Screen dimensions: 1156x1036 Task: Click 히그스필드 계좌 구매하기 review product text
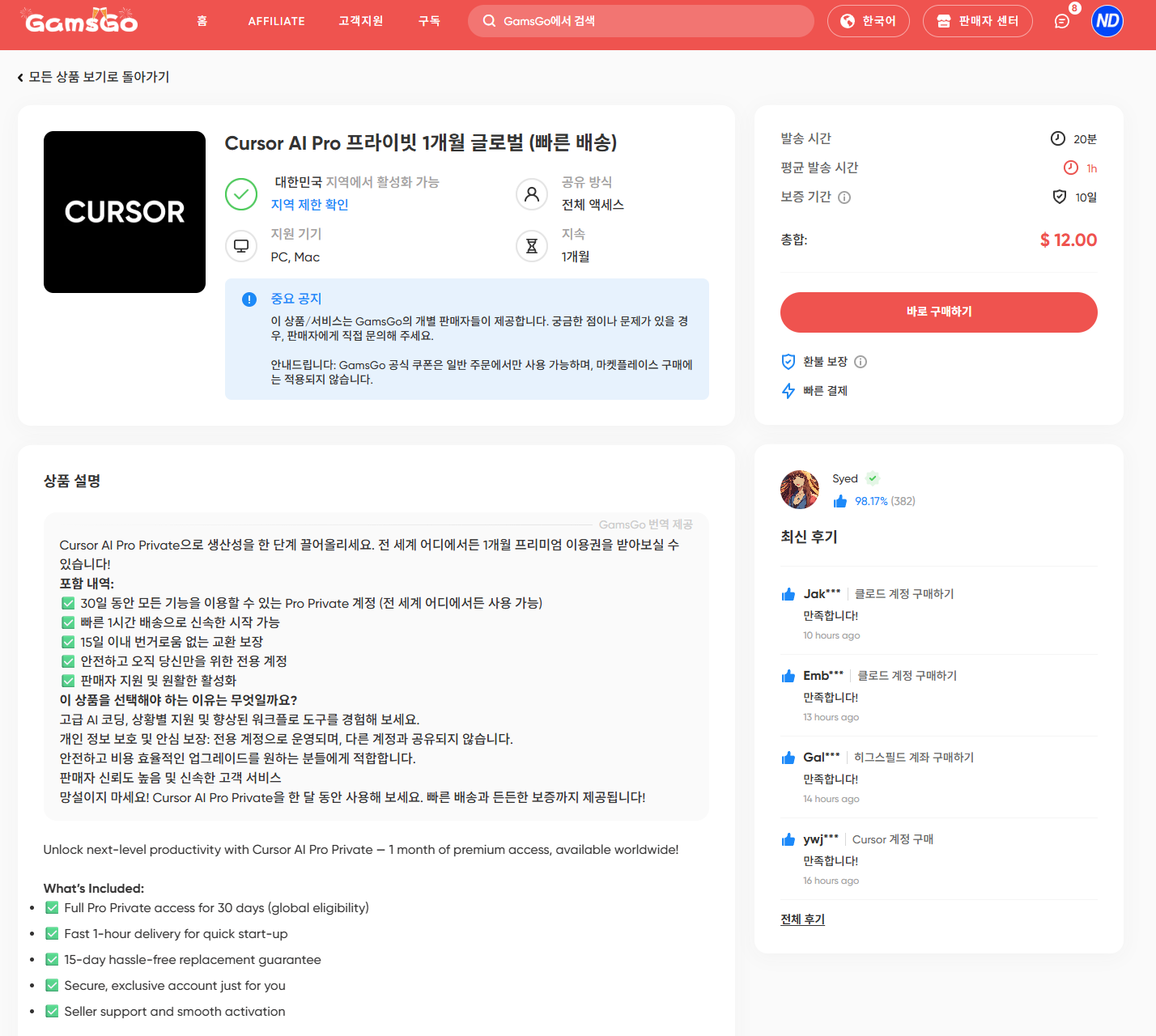pos(914,758)
